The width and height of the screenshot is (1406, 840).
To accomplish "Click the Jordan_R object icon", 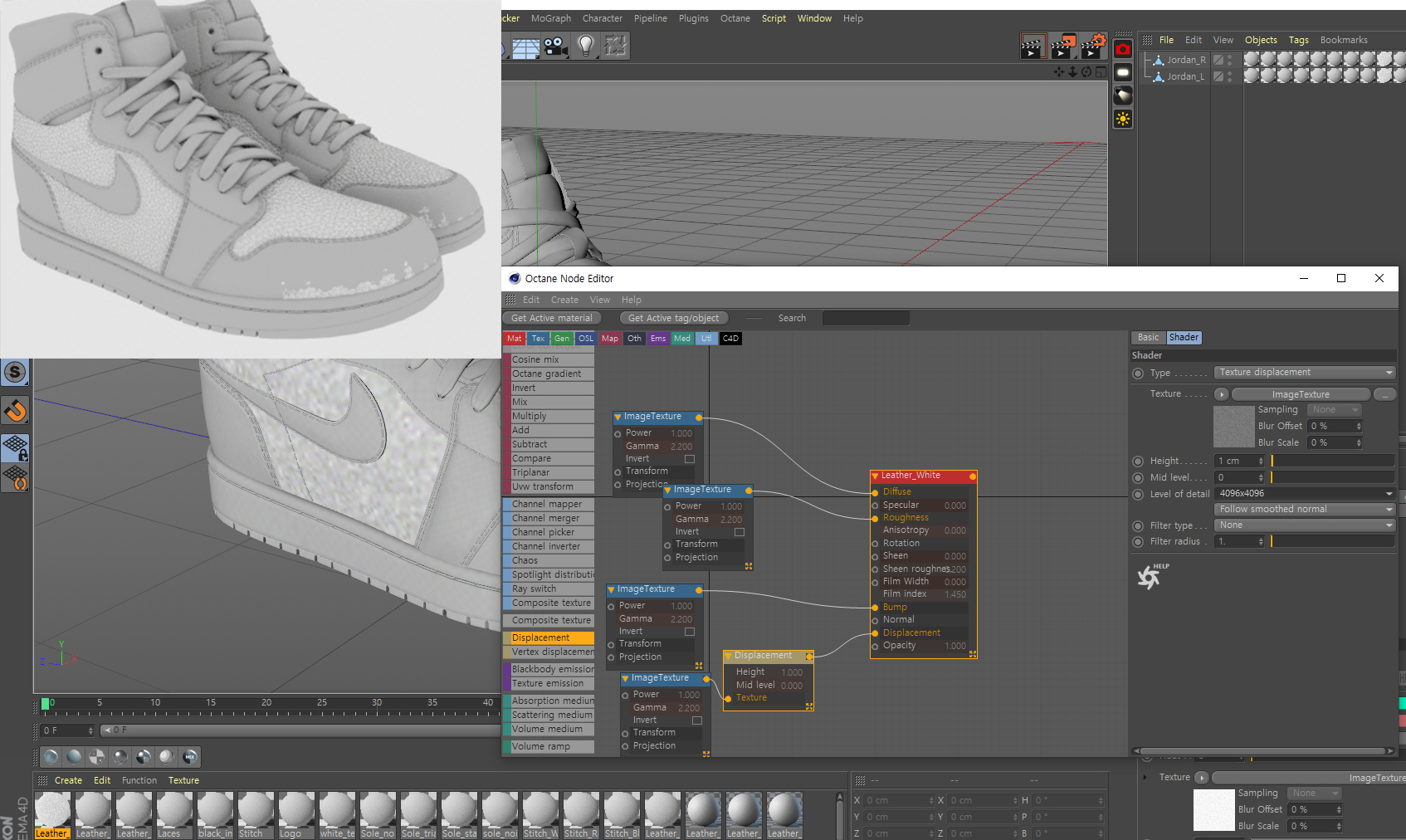I will coord(1159,60).
